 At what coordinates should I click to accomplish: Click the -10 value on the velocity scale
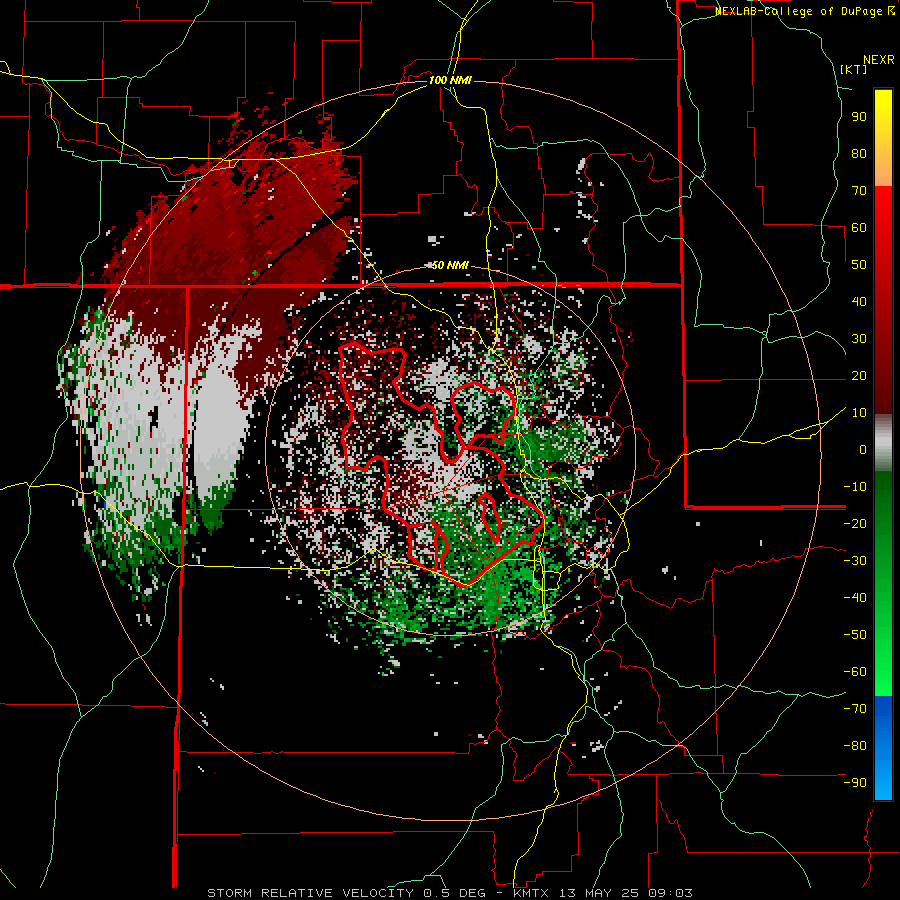tap(855, 487)
